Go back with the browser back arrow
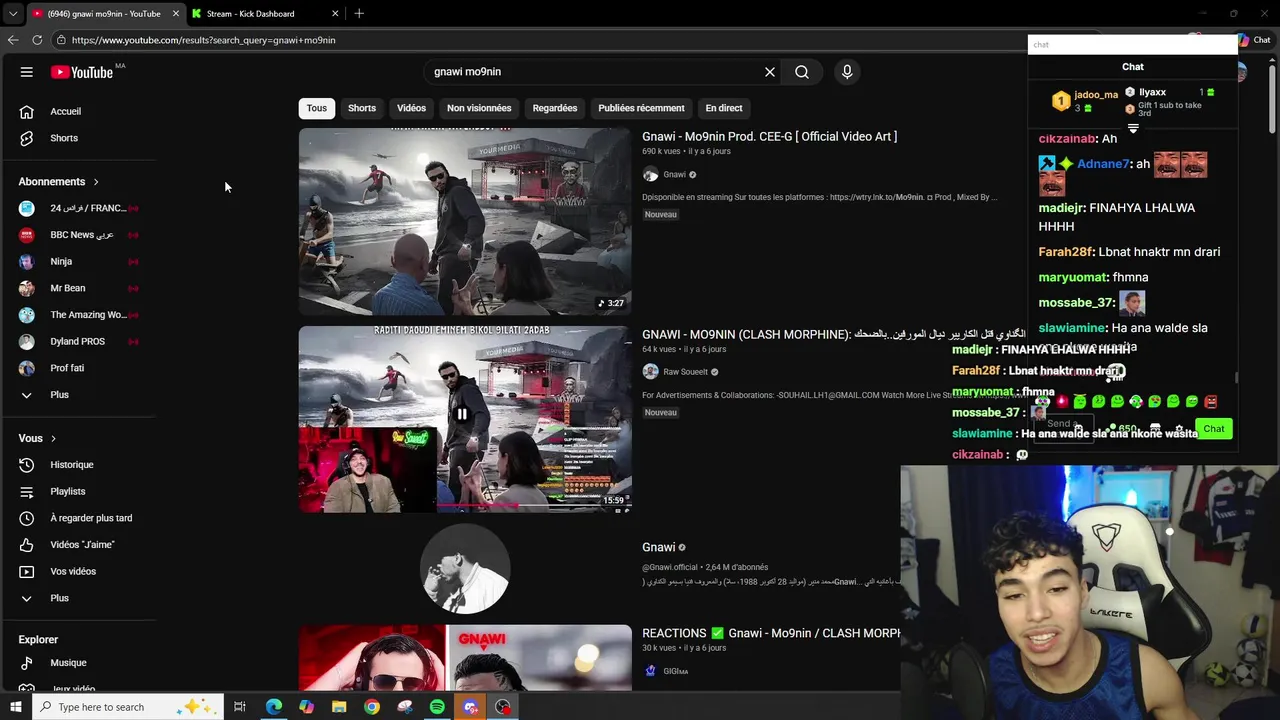Screen dimensions: 1280x720 click(x=12, y=40)
